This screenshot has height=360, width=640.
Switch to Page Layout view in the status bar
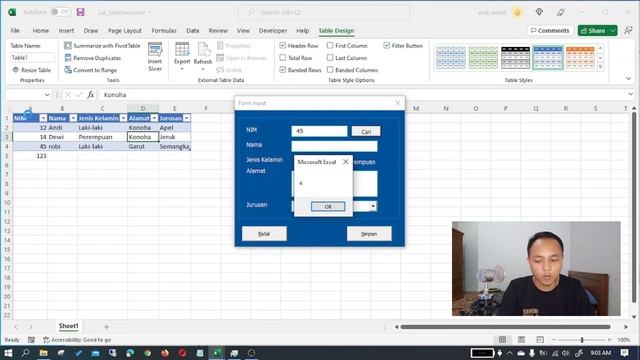[521, 340]
